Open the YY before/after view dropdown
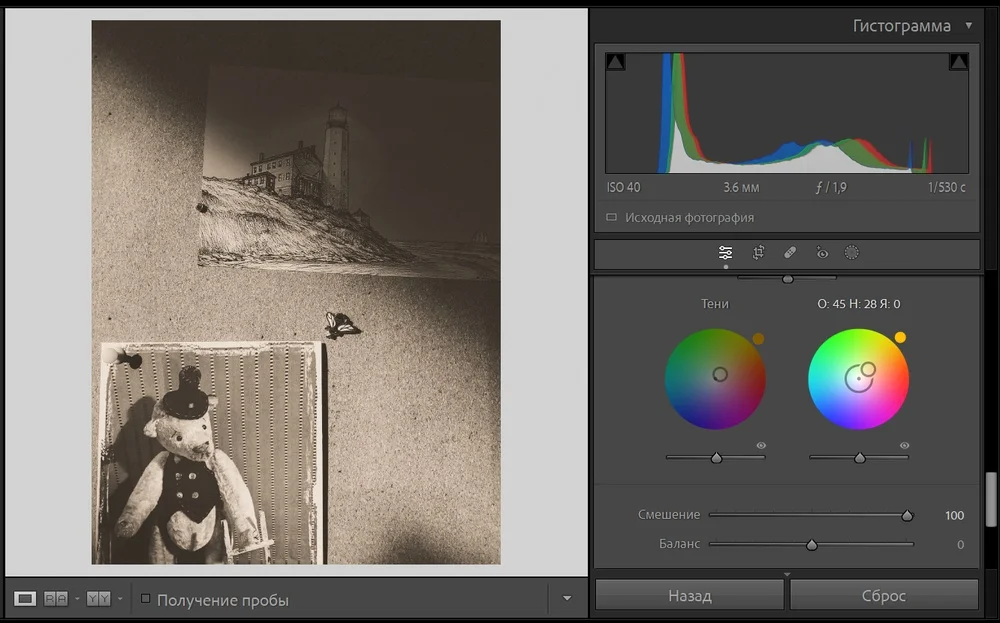The height and width of the screenshot is (623, 1000). coord(119,599)
